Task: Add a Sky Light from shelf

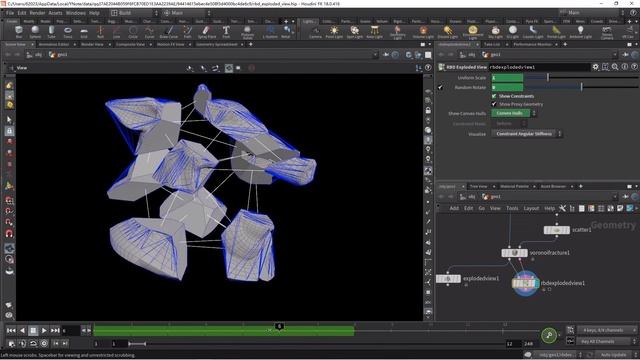Action: (x=496, y=31)
